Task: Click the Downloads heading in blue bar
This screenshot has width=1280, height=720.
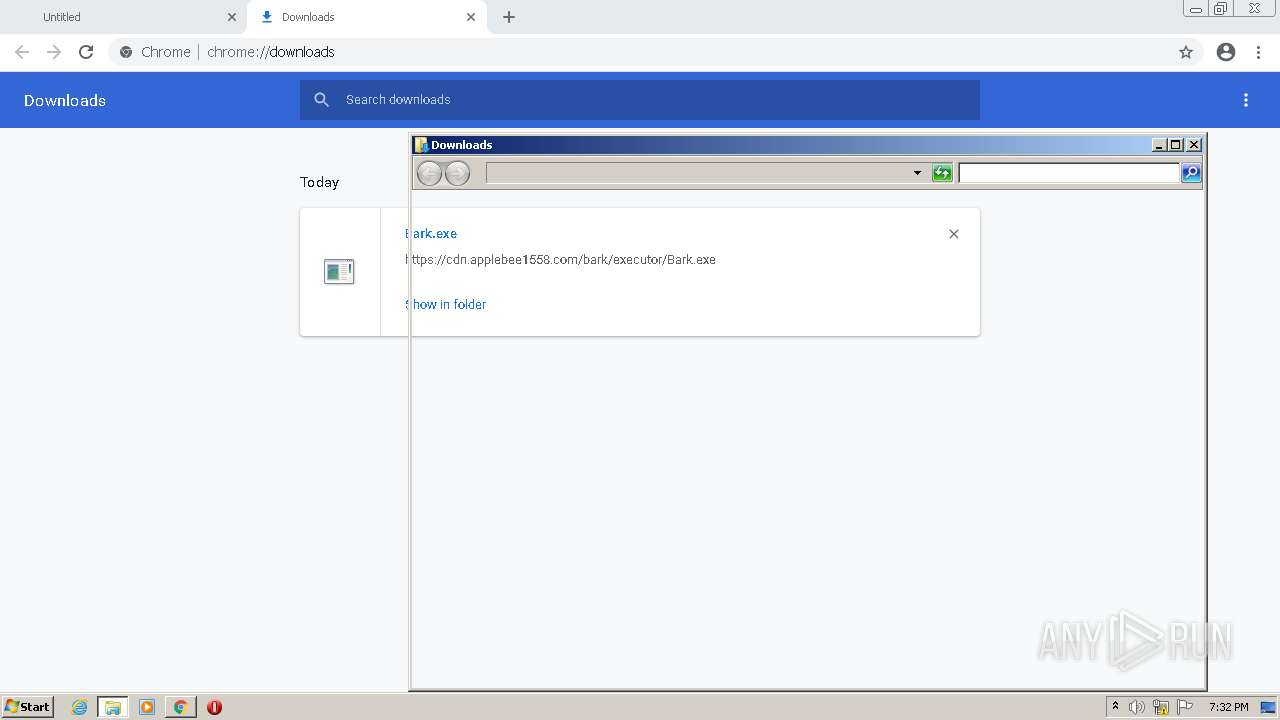Action: pos(65,100)
